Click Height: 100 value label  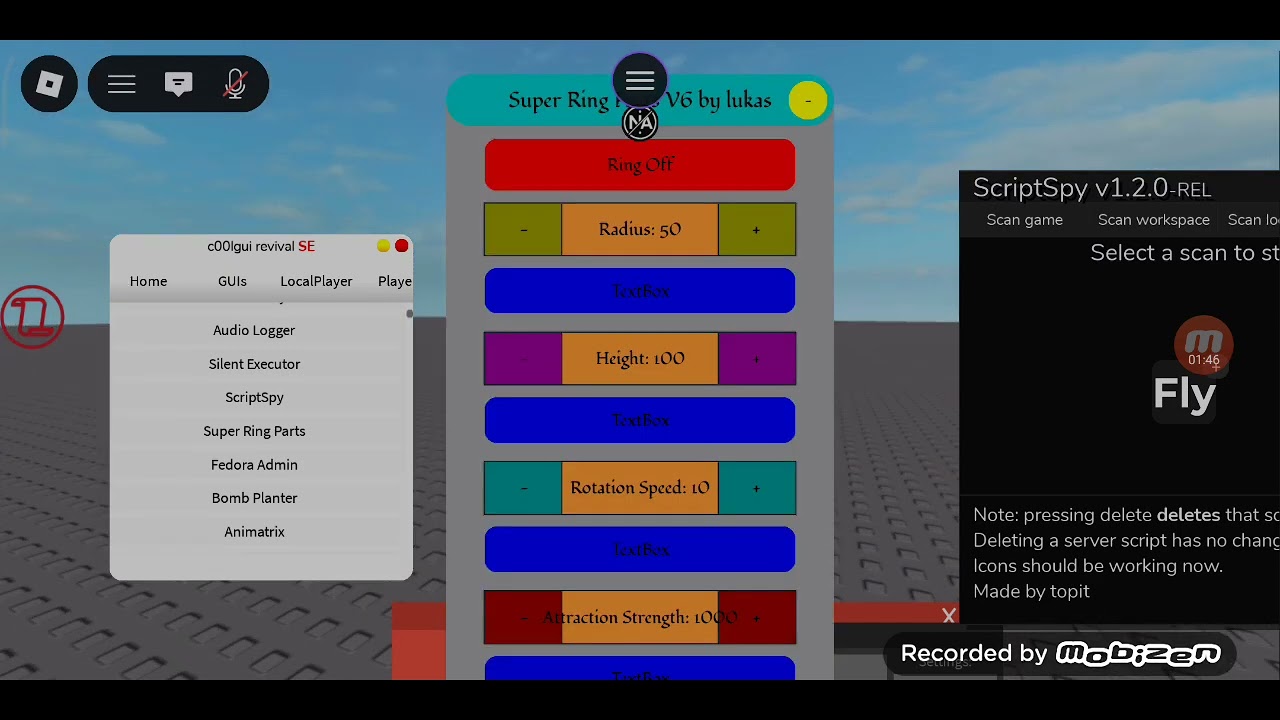point(640,359)
